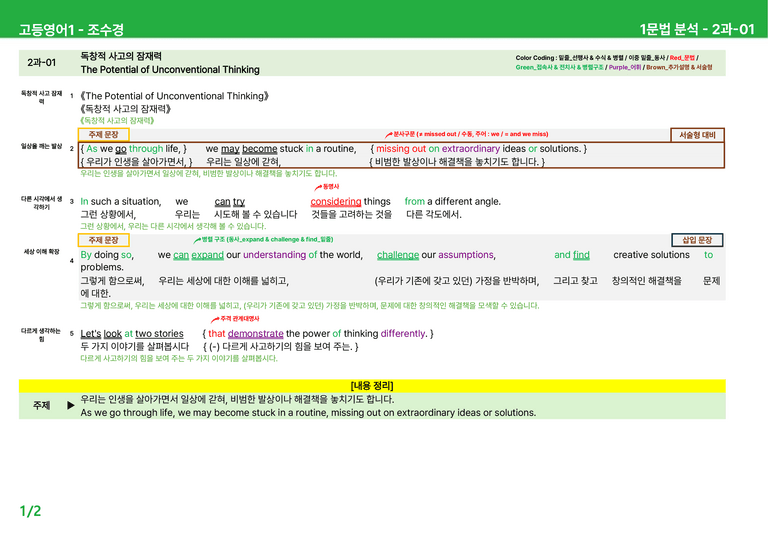Click the Color Coding legend text
Image resolution: width=768 pixels, height=543 pixels.
point(614,62)
